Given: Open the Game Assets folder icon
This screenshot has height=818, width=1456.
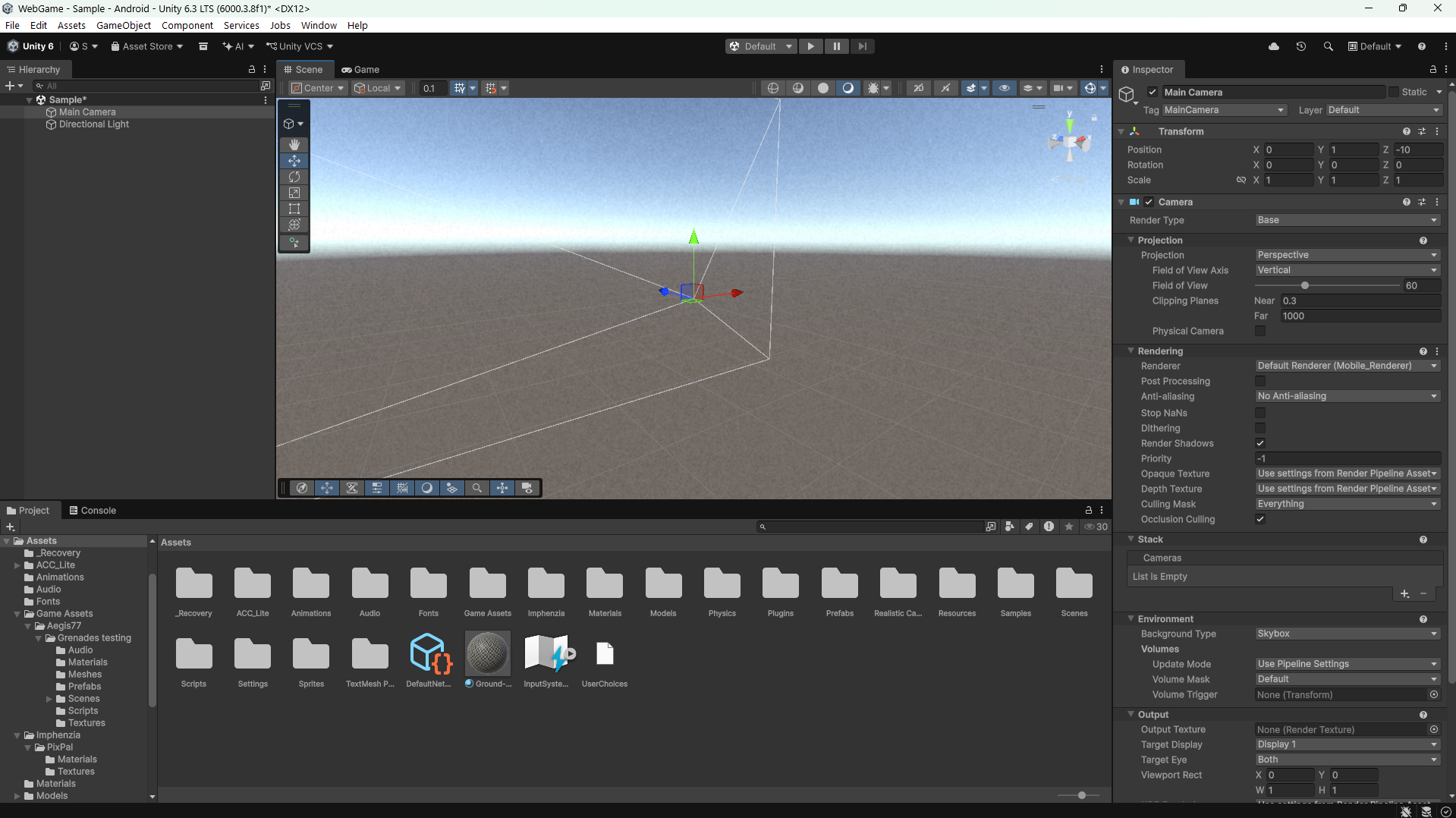Looking at the screenshot, I should (x=487, y=584).
